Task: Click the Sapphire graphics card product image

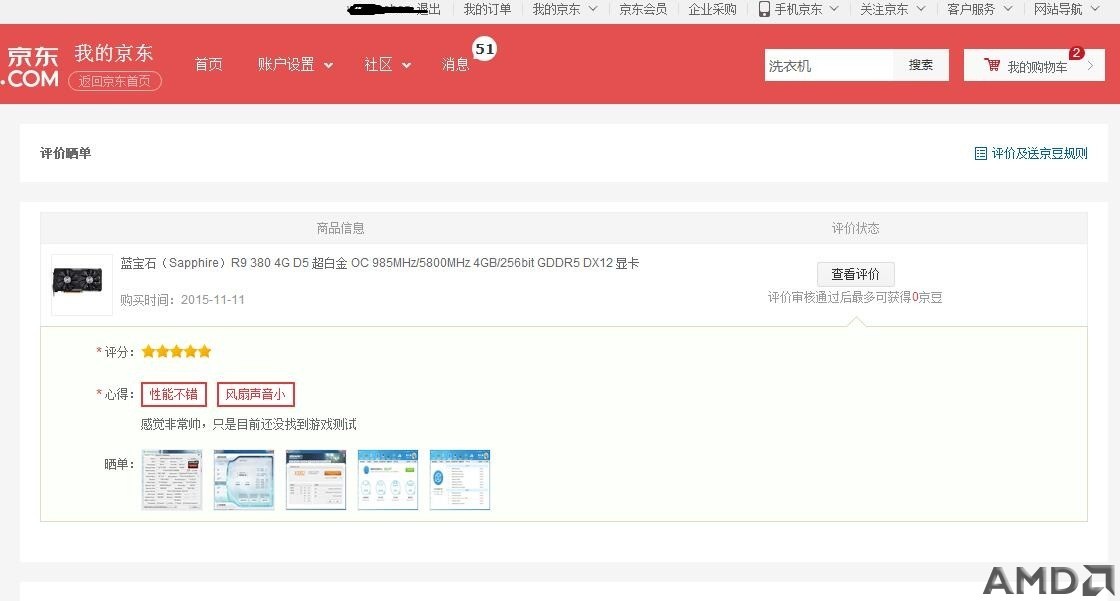Action: click(81, 284)
